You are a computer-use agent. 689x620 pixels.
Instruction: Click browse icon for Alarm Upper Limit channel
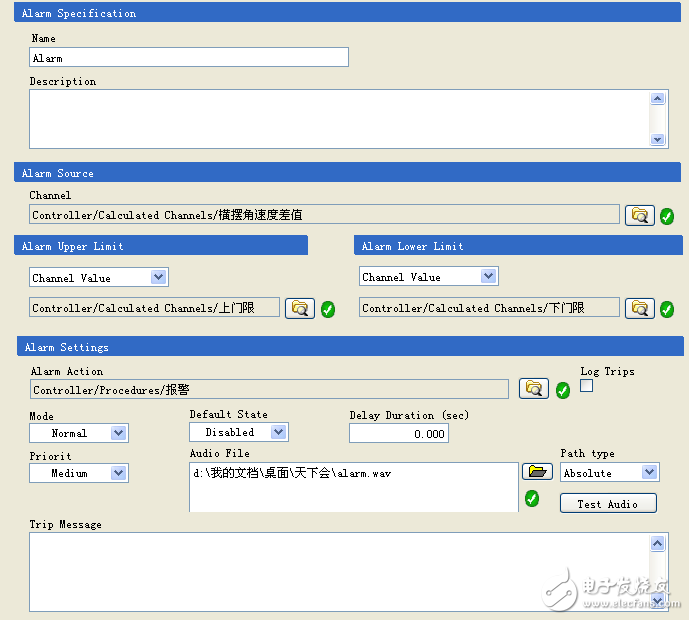coord(299,308)
